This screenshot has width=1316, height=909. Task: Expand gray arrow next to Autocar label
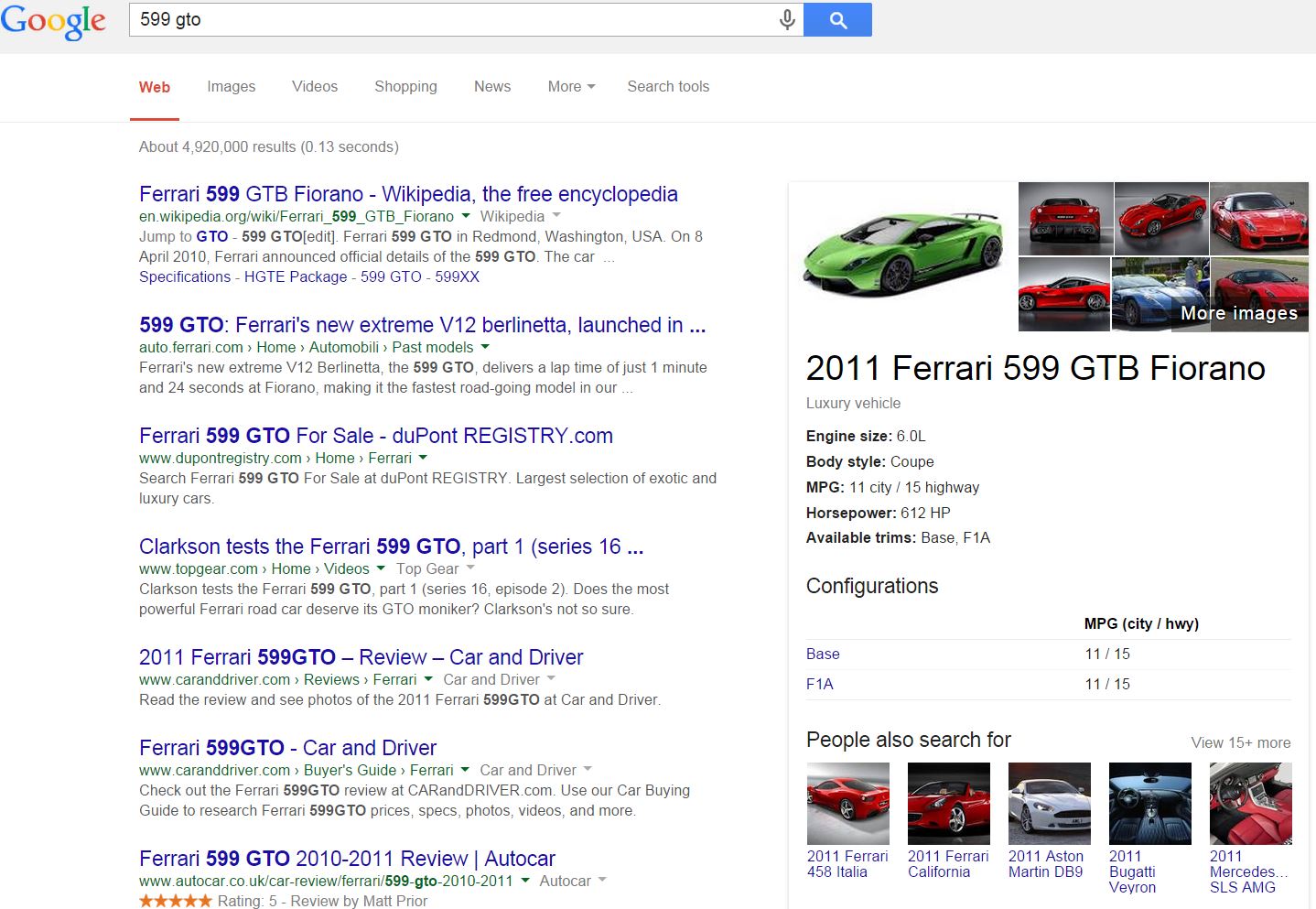pyautogui.click(x=602, y=881)
